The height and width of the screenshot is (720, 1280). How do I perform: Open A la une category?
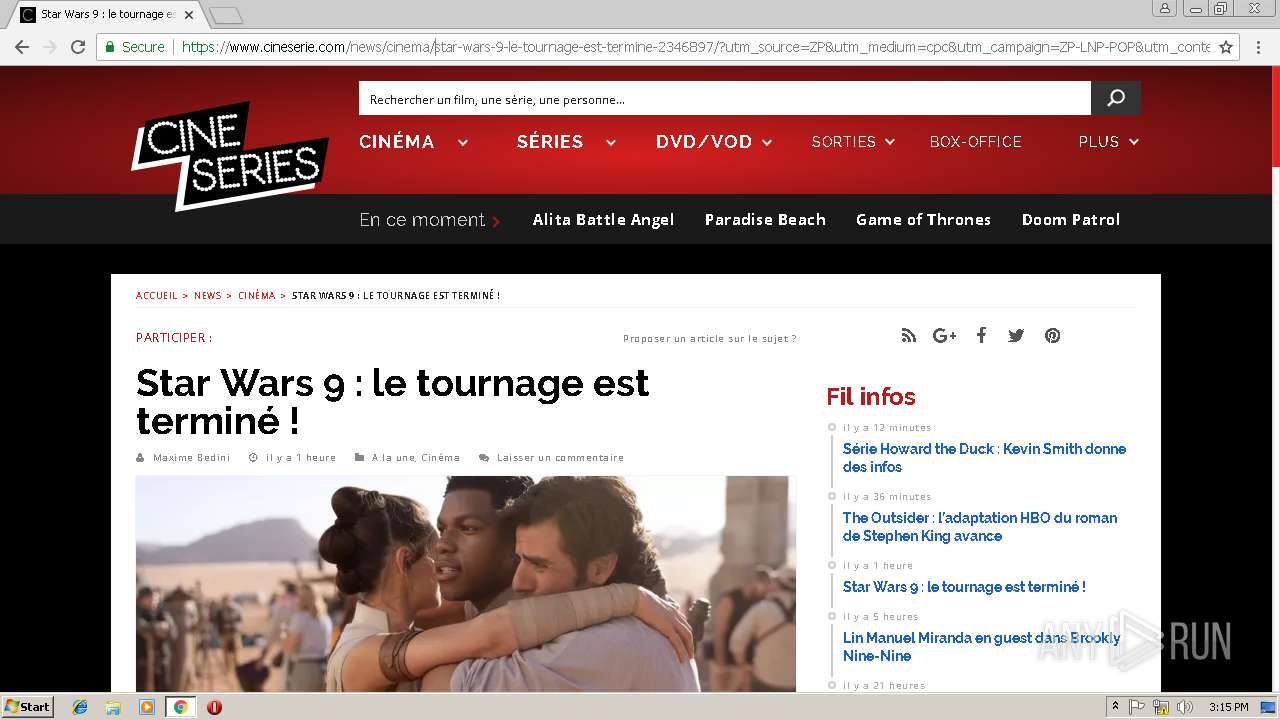tap(393, 458)
